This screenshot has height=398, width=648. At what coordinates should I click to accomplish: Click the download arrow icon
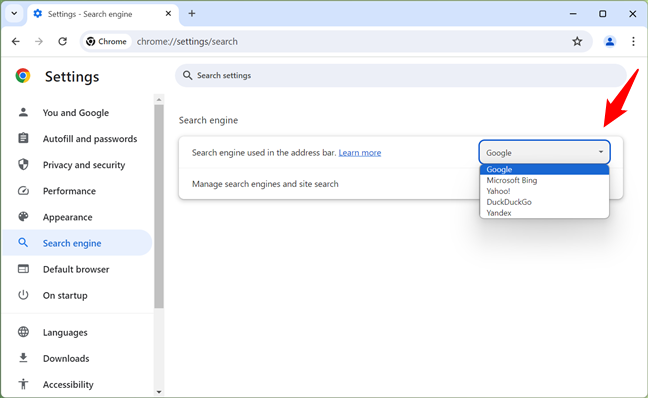[x=23, y=357]
